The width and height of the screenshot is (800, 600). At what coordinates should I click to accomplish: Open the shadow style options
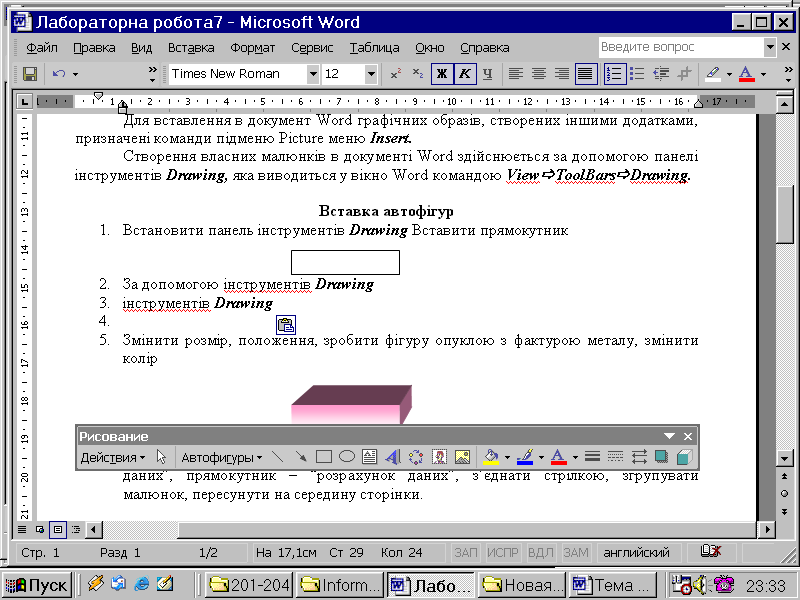coord(661,457)
